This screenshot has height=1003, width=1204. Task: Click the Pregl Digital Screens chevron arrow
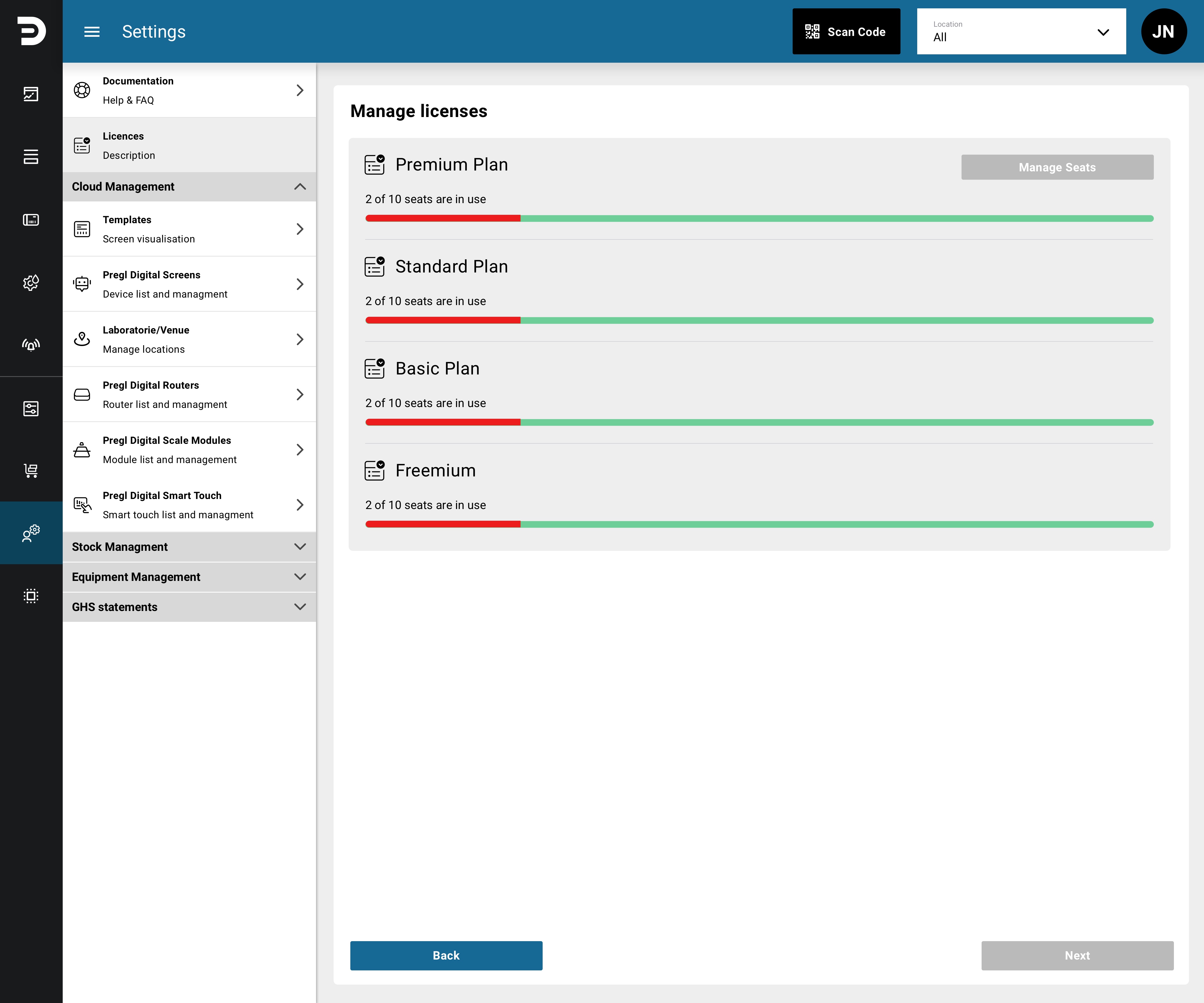click(300, 284)
